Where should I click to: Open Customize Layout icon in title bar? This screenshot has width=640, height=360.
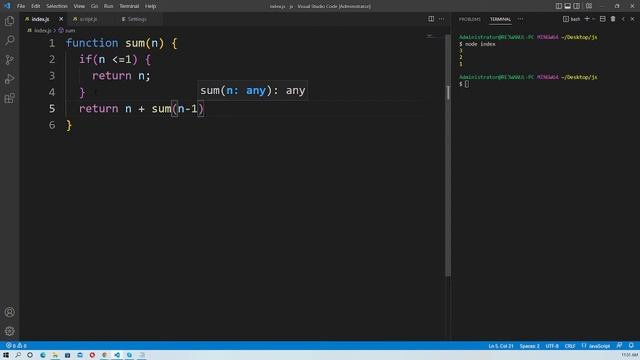tap(589, 6)
